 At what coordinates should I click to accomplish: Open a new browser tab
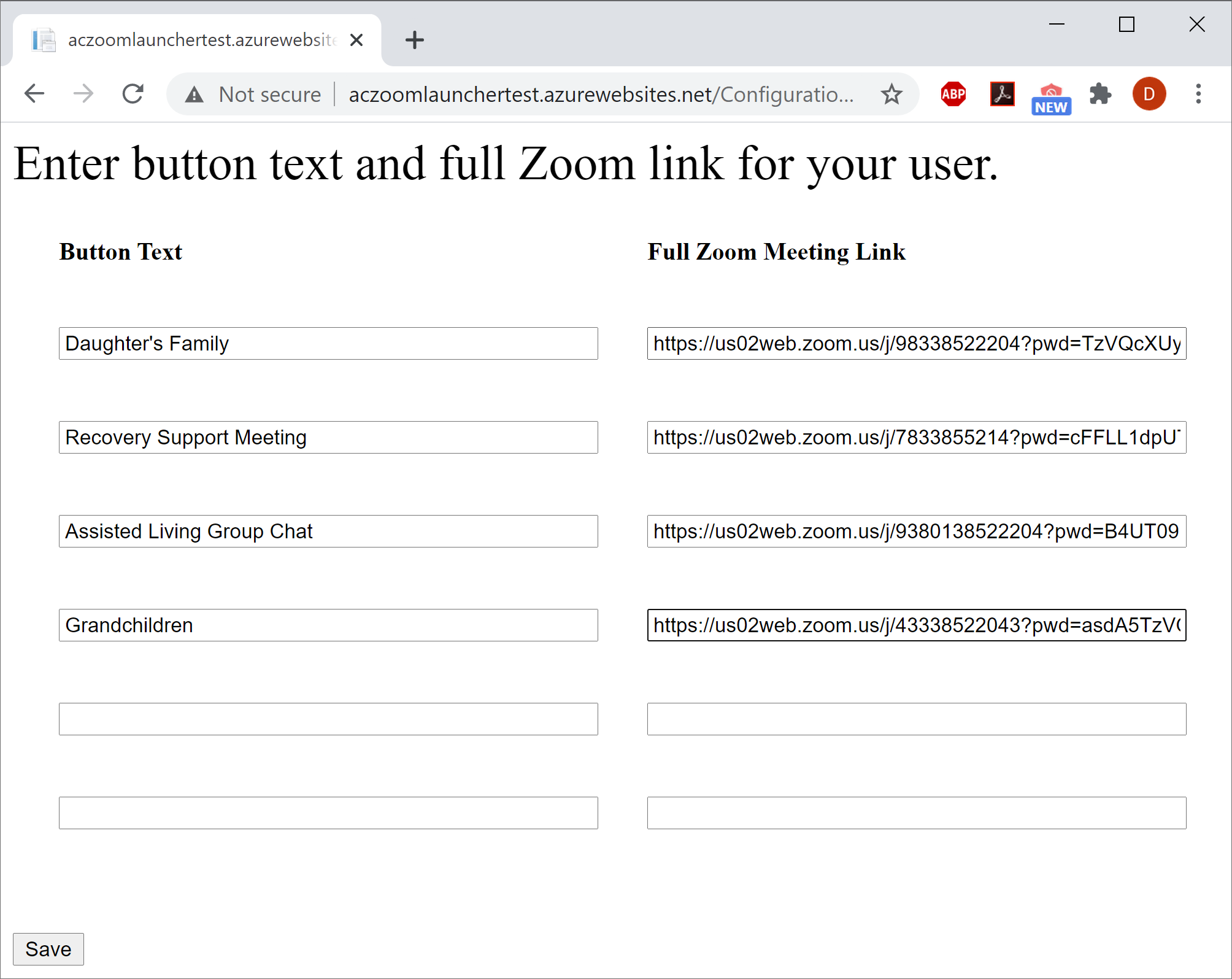coord(415,40)
